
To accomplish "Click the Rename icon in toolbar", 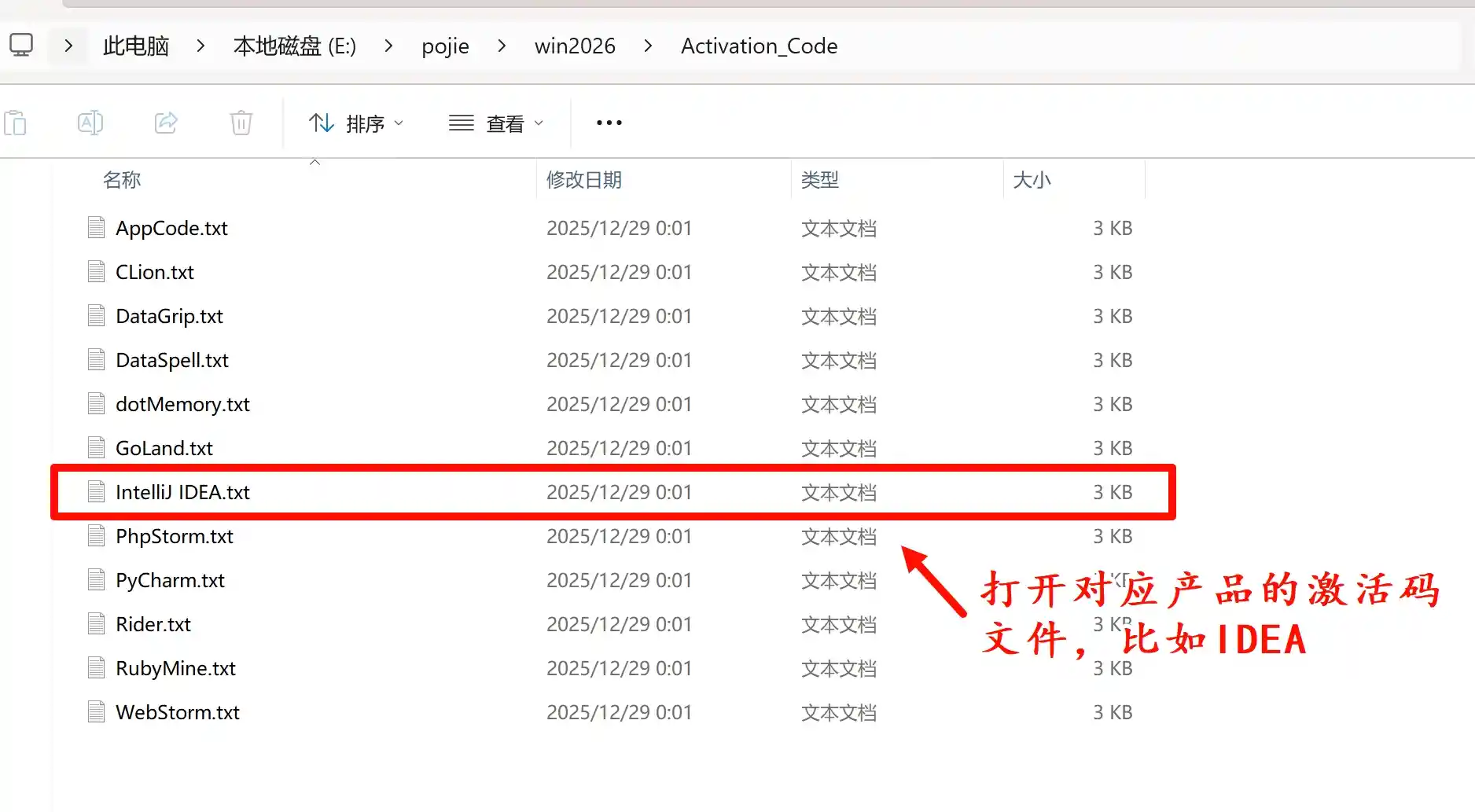I will pyautogui.click(x=90, y=123).
